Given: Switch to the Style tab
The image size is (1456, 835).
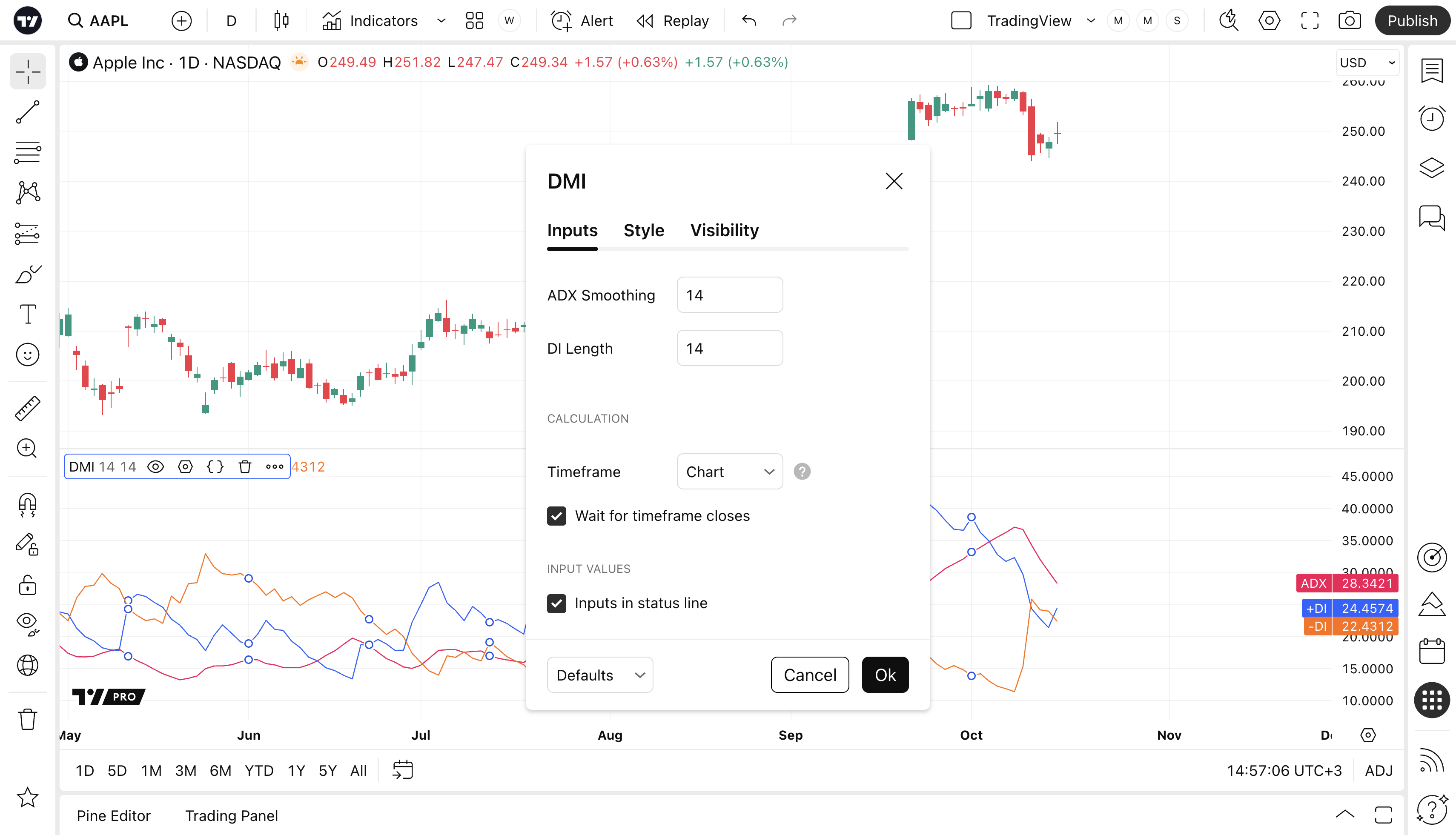Looking at the screenshot, I should coord(644,231).
